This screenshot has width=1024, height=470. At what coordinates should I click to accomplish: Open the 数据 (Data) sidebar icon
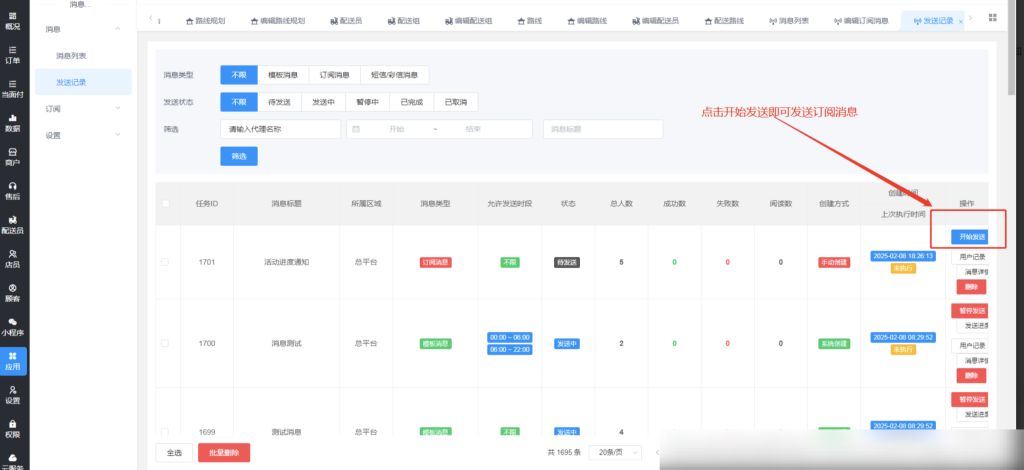(x=13, y=121)
